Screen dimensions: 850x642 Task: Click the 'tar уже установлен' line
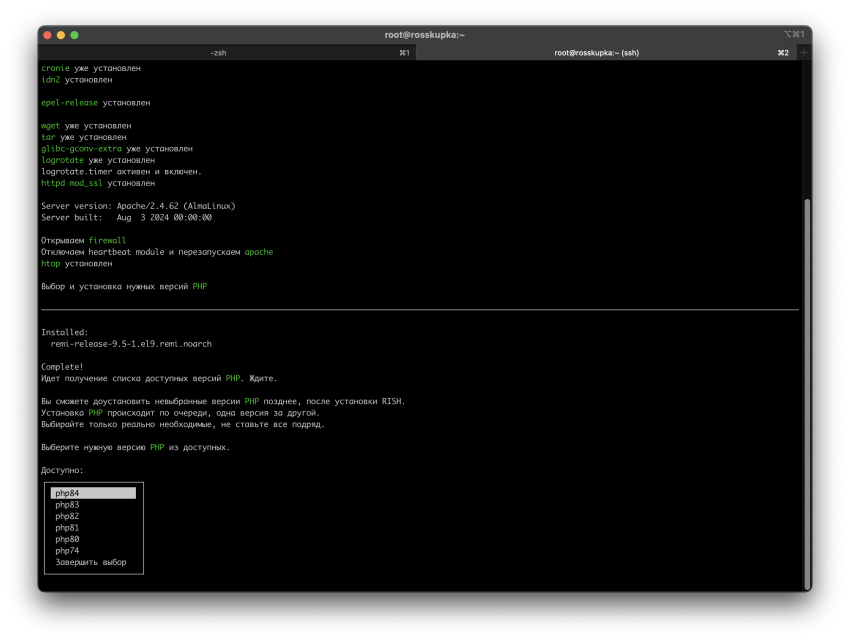[x=83, y=137]
